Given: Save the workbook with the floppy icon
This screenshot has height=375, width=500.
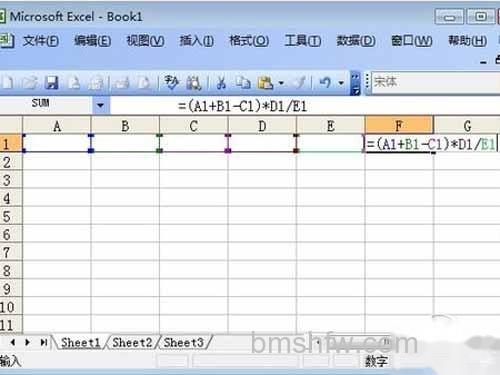Looking at the screenshot, I should [52, 83].
